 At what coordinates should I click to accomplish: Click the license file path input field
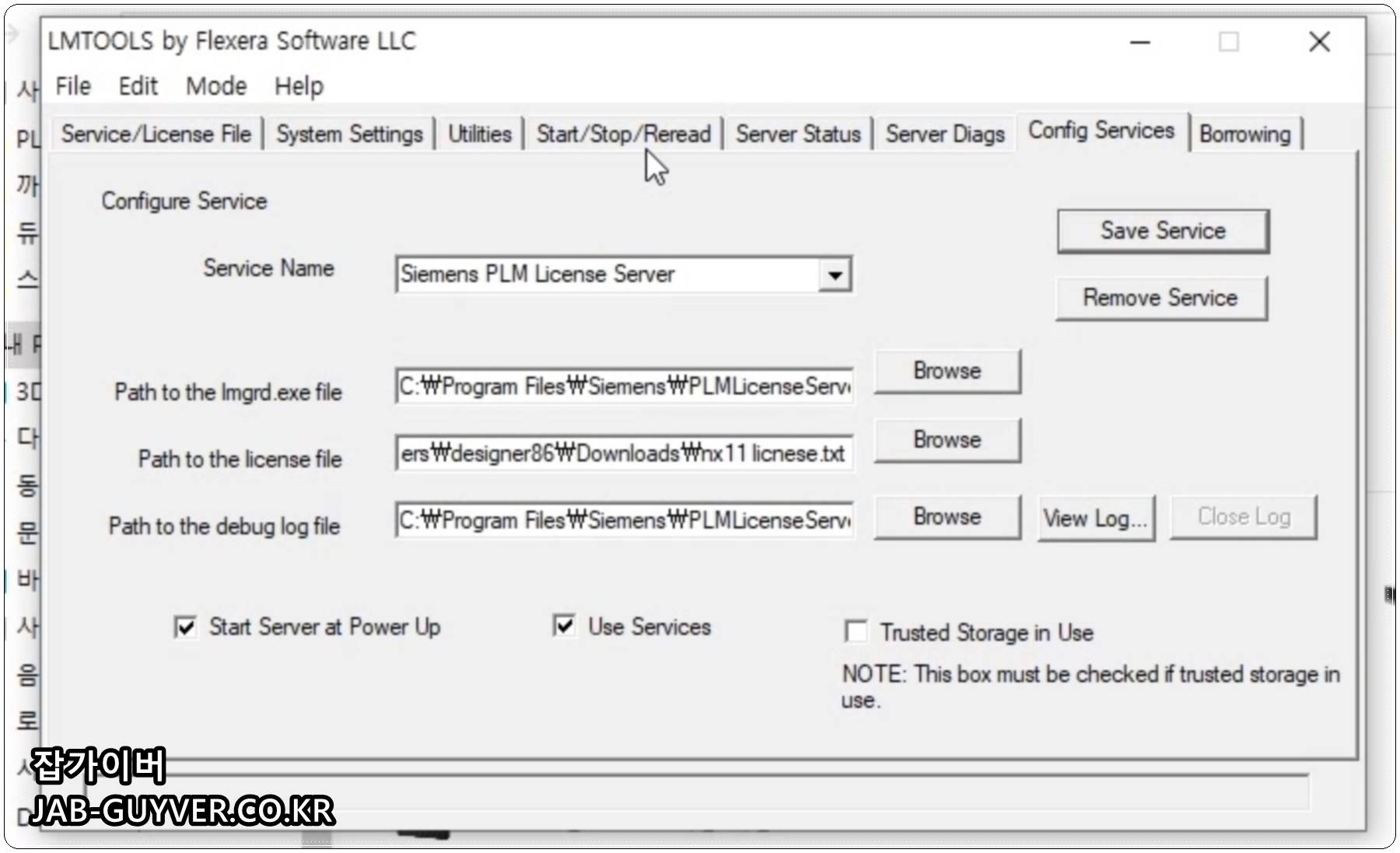tap(625, 453)
